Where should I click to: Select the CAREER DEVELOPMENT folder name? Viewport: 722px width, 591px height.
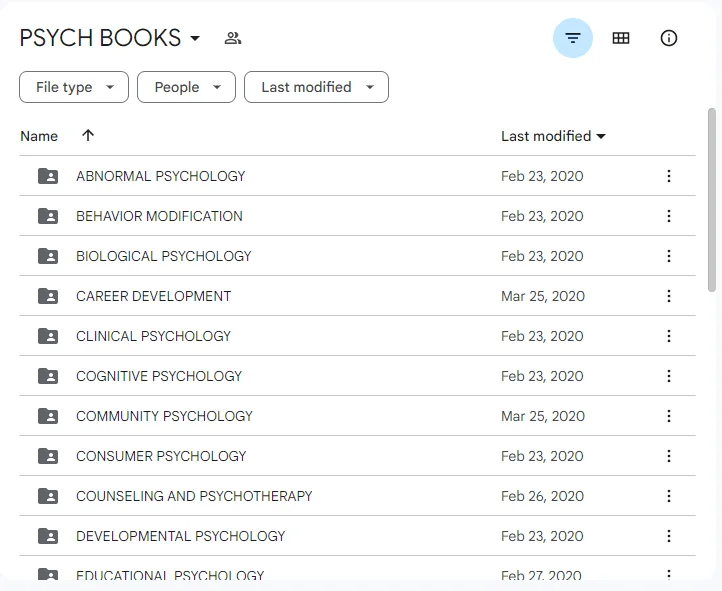pos(154,296)
